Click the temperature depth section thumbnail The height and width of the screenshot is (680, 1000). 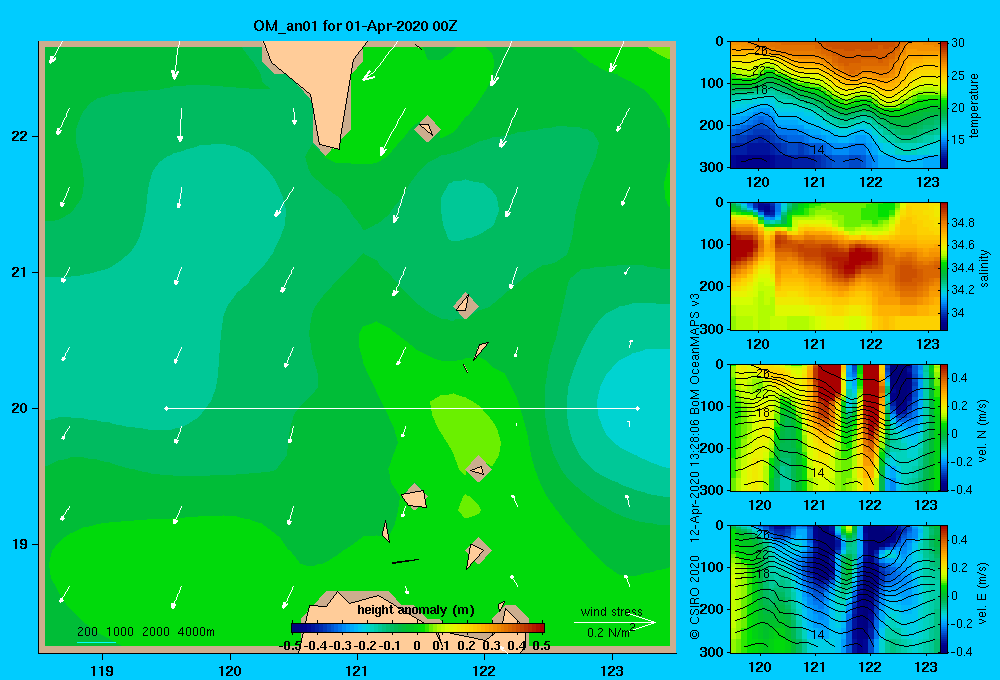[835, 105]
